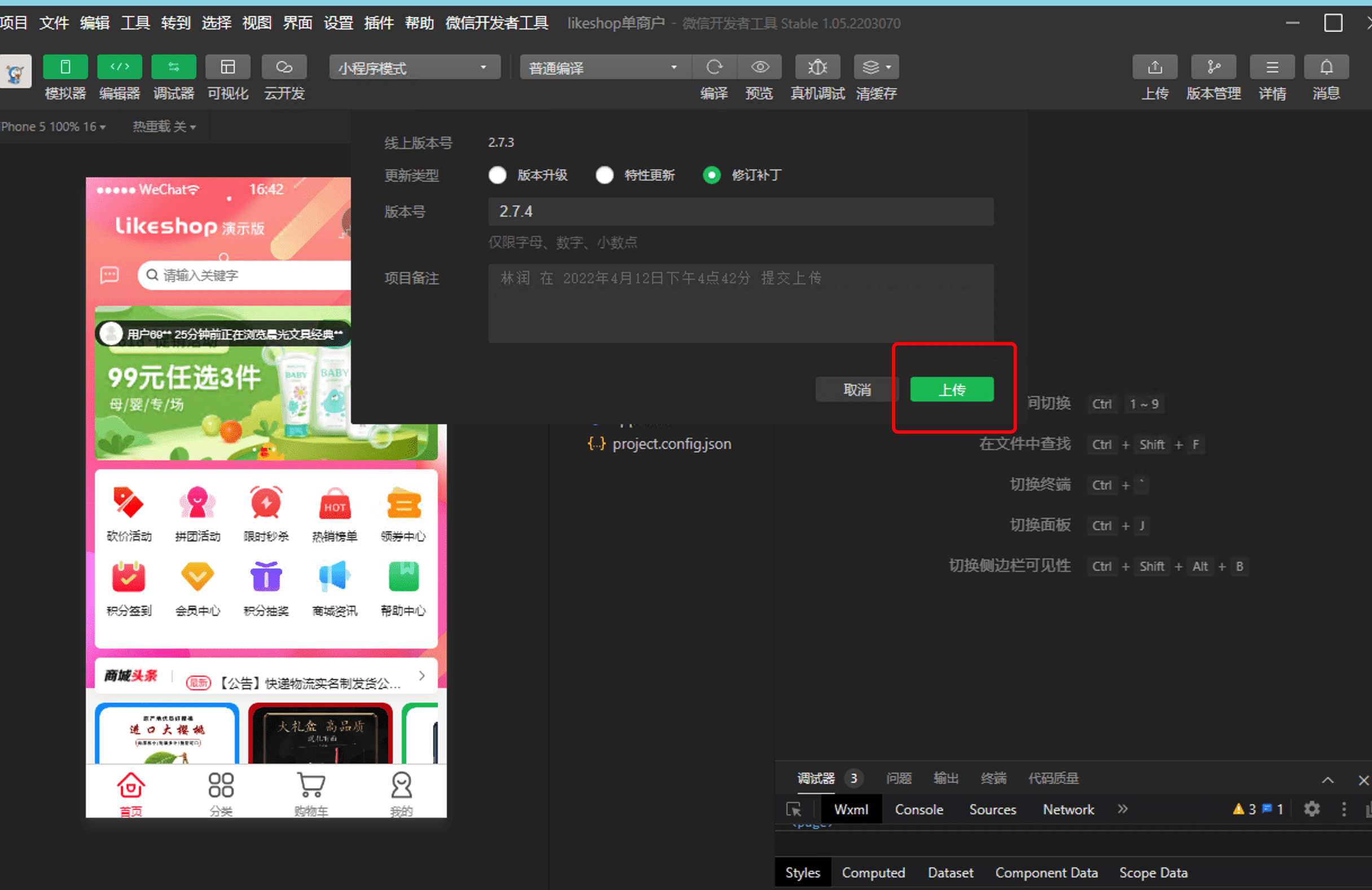Tap 领券中心 icon in simulator
Screen dimensions: 1372x890
click(x=403, y=503)
